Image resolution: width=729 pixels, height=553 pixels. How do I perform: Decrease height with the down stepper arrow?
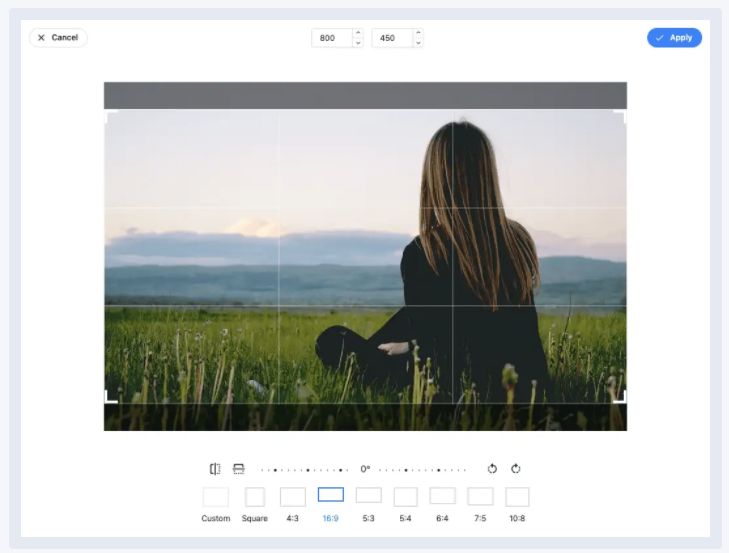pos(418,43)
